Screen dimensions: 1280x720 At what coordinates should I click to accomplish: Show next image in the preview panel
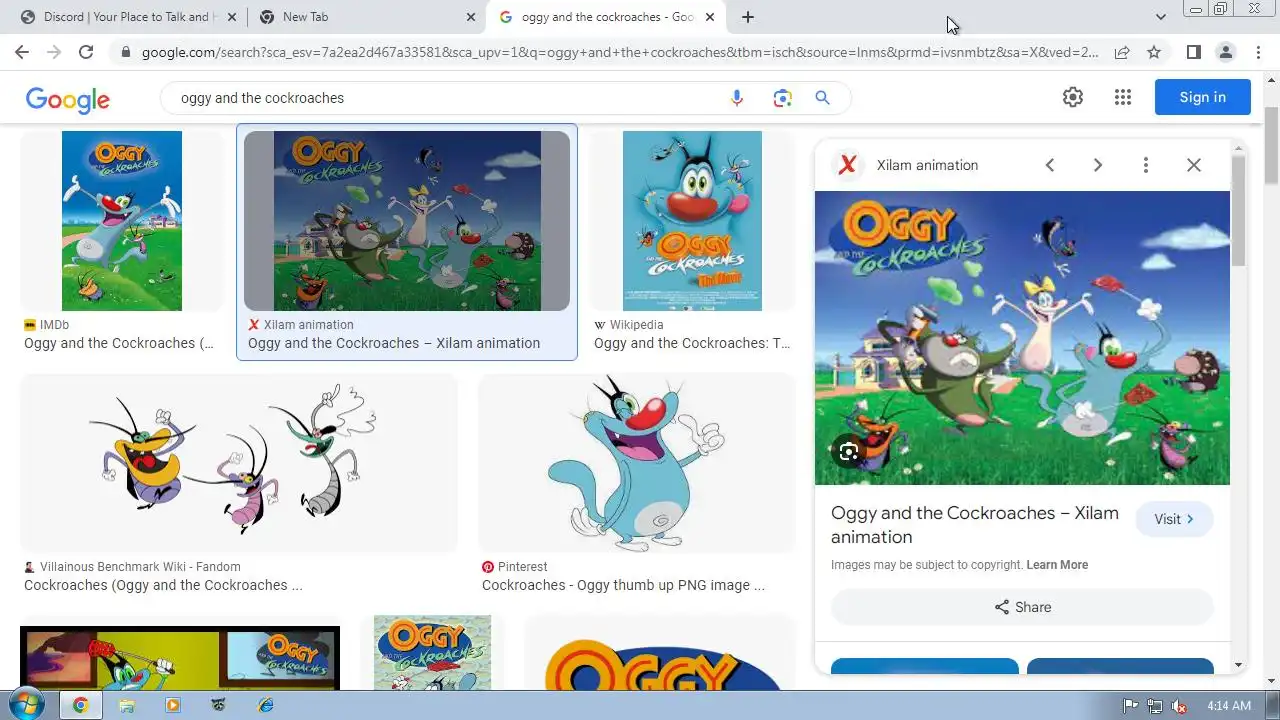pyautogui.click(x=1098, y=165)
